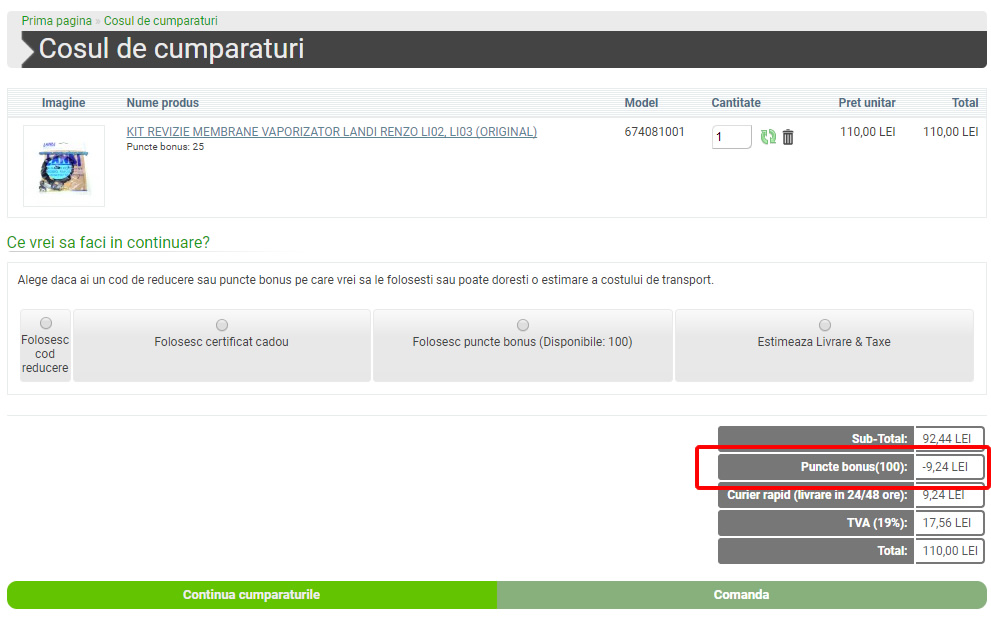Select the Folosesc certificat cadou option

click(x=222, y=326)
